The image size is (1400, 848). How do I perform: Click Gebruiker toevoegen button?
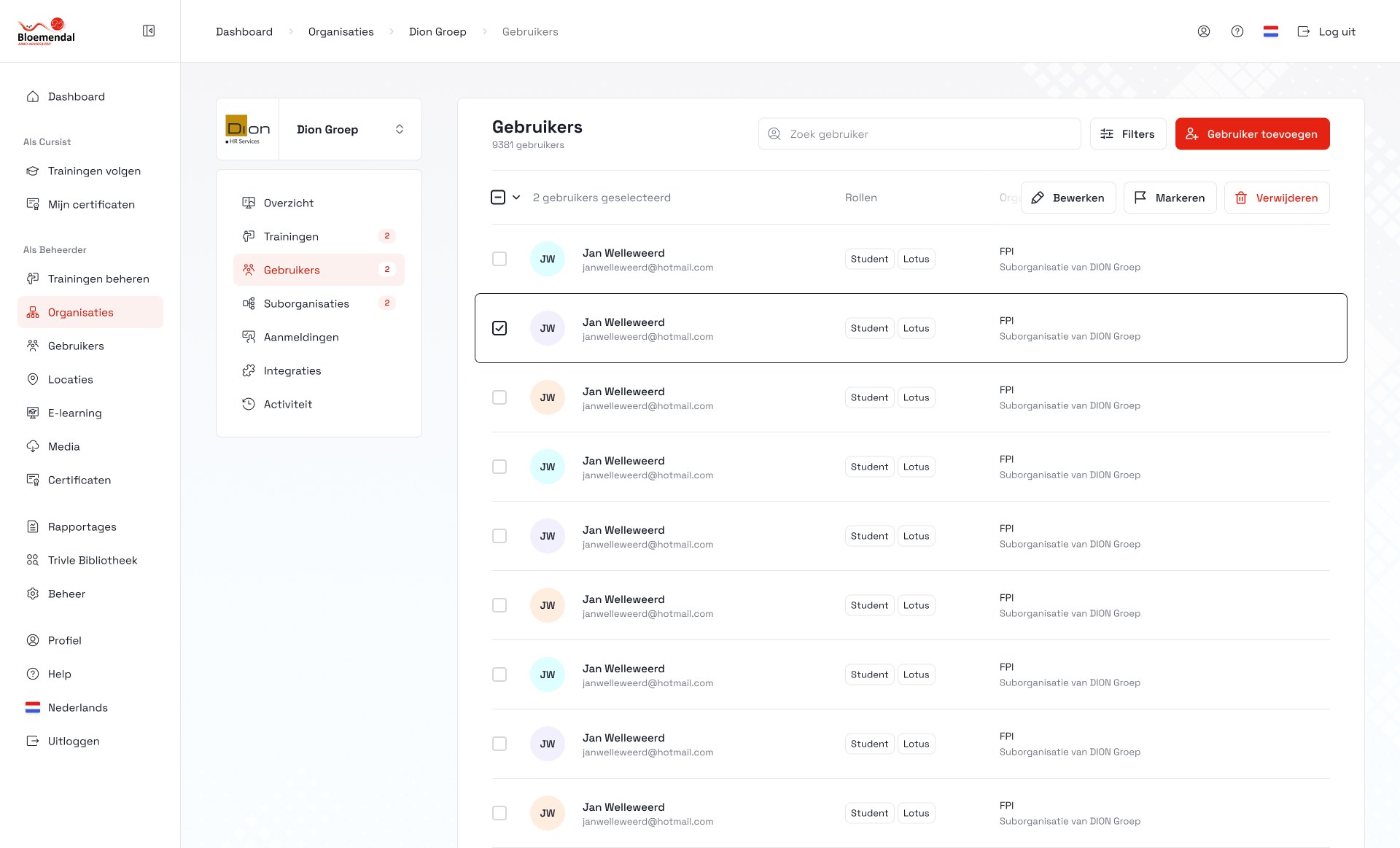[1252, 134]
